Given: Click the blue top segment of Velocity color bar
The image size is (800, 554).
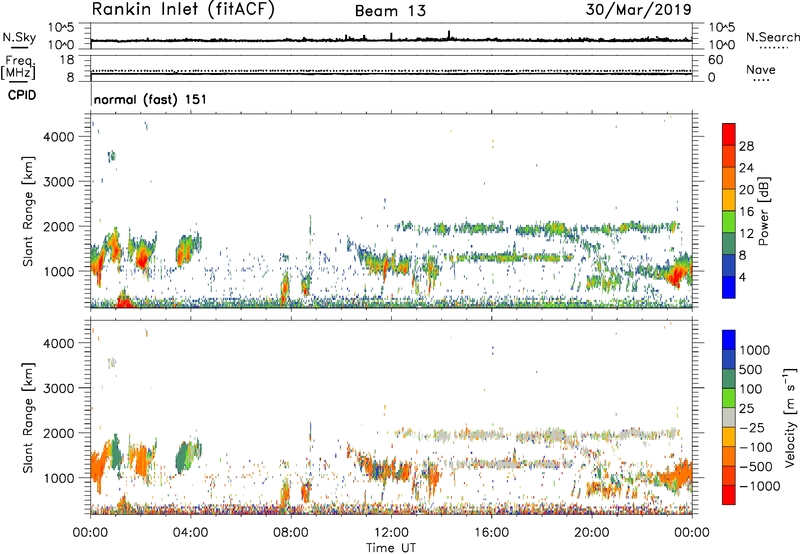Looking at the screenshot, I should 729,340.
